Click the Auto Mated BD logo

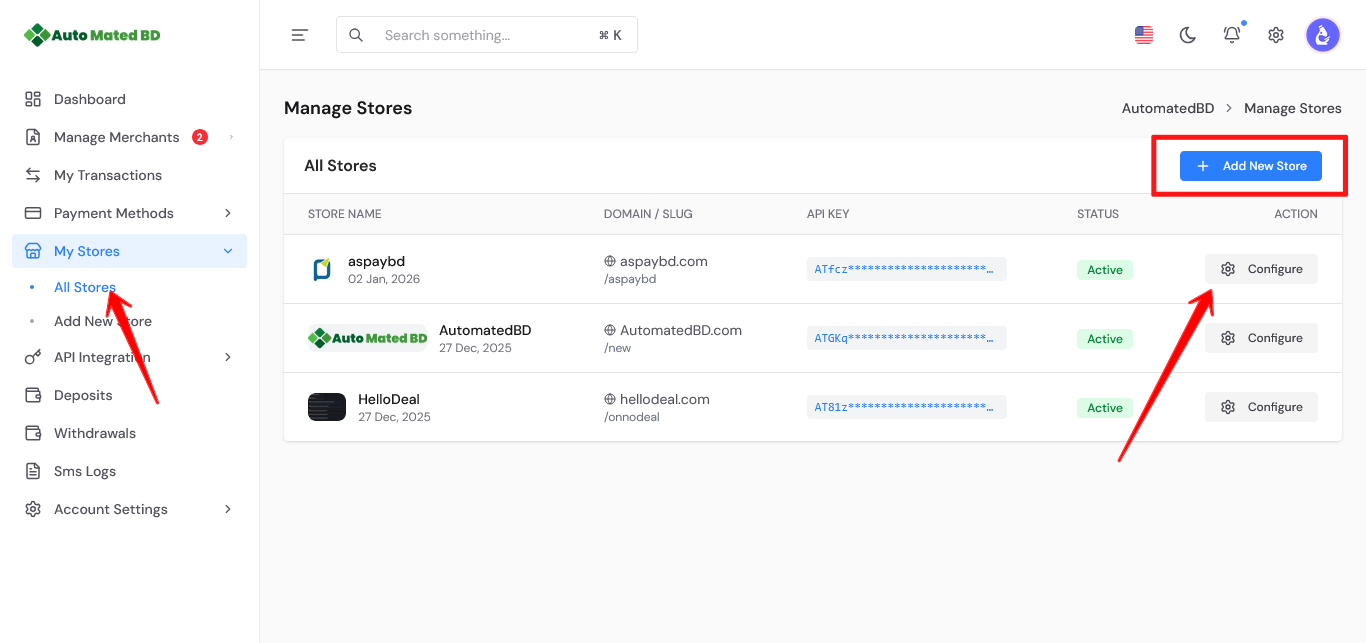(x=92, y=35)
